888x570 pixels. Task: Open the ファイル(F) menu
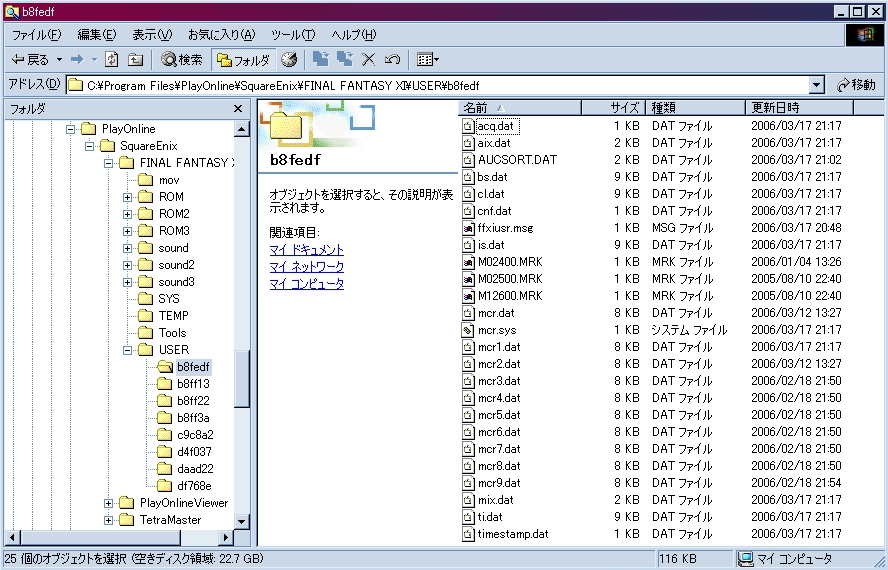point(36,35)
